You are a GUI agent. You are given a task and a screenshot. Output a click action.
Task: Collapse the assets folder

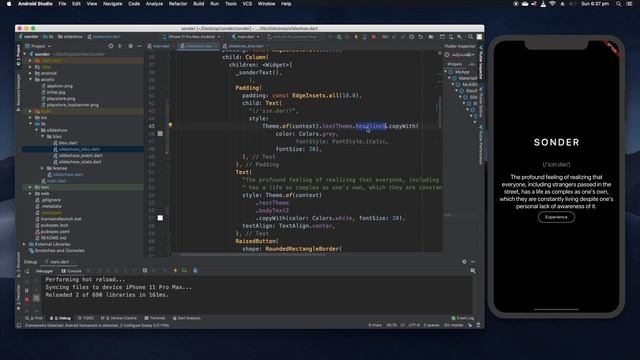pos(31,80)
